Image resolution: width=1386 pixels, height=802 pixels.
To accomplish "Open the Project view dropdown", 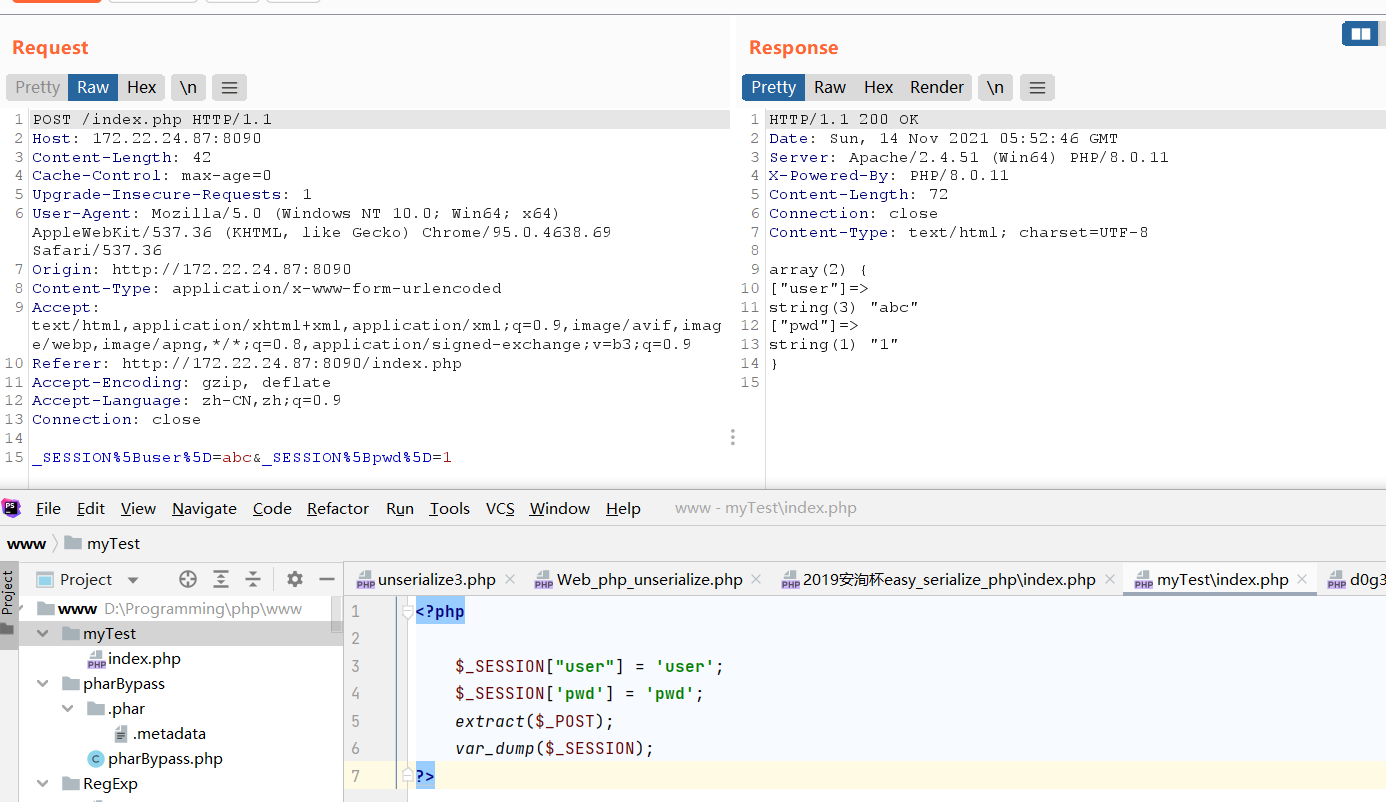I will tap(133, 580).
